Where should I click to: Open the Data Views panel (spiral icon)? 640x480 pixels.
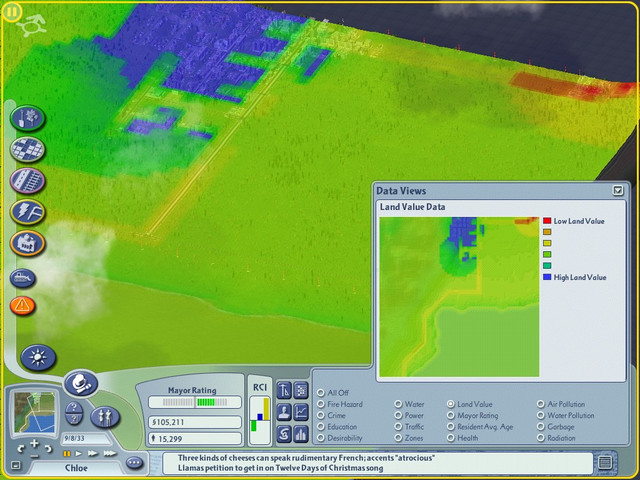(x=284, y=434)
